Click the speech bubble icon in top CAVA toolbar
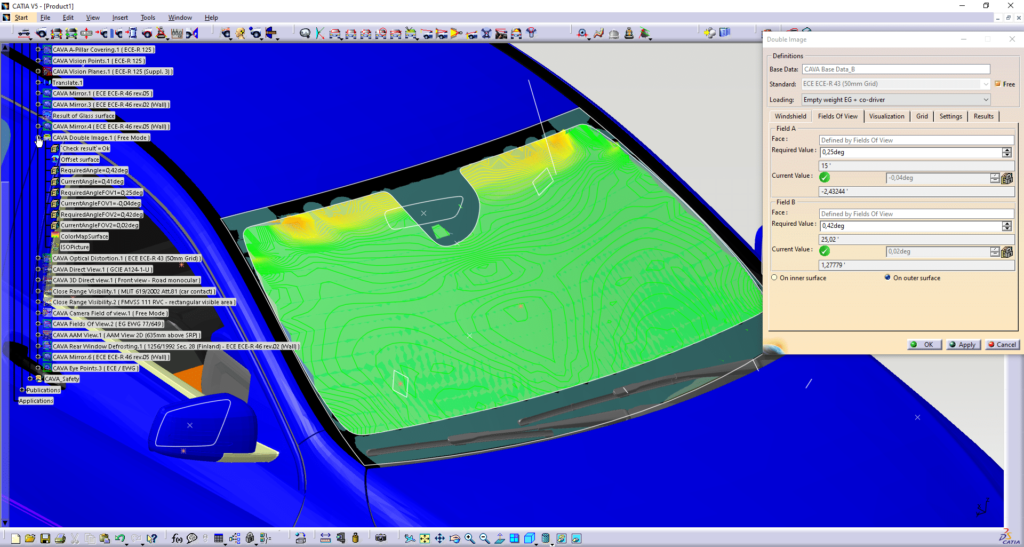Screen dimensions: 1024x547 coord(305,33)
